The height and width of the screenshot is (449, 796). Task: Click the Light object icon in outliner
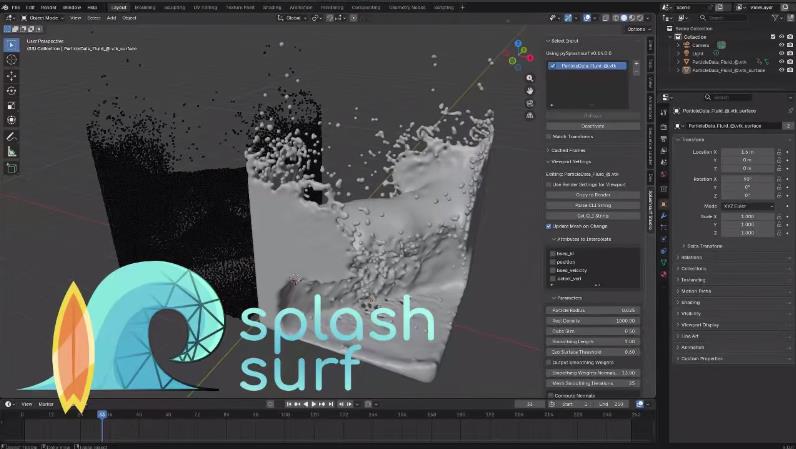687,53
